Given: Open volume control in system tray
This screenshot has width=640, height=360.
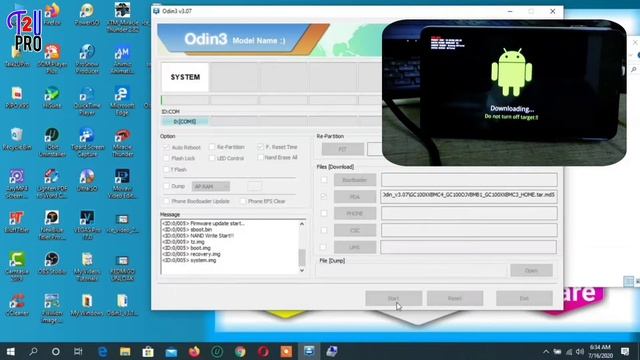Looking at the screenshot, I should point(580,351).
